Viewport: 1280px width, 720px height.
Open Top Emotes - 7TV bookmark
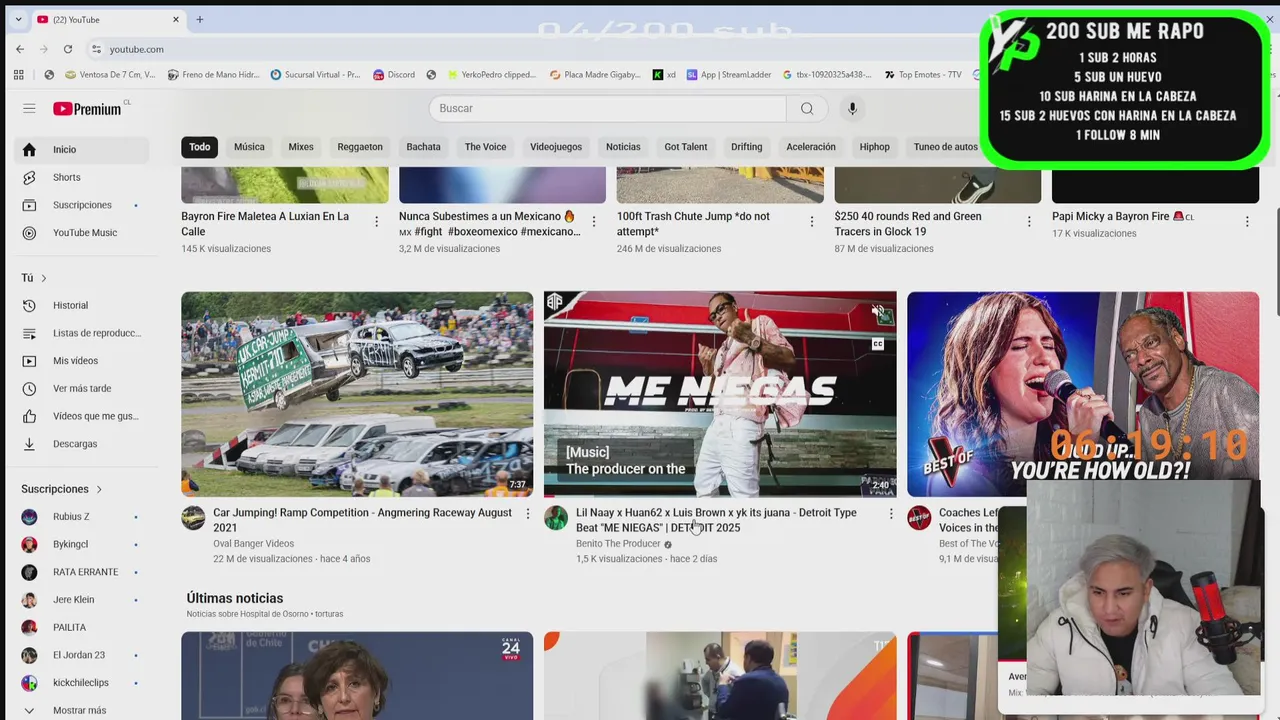tap(921, 74)
